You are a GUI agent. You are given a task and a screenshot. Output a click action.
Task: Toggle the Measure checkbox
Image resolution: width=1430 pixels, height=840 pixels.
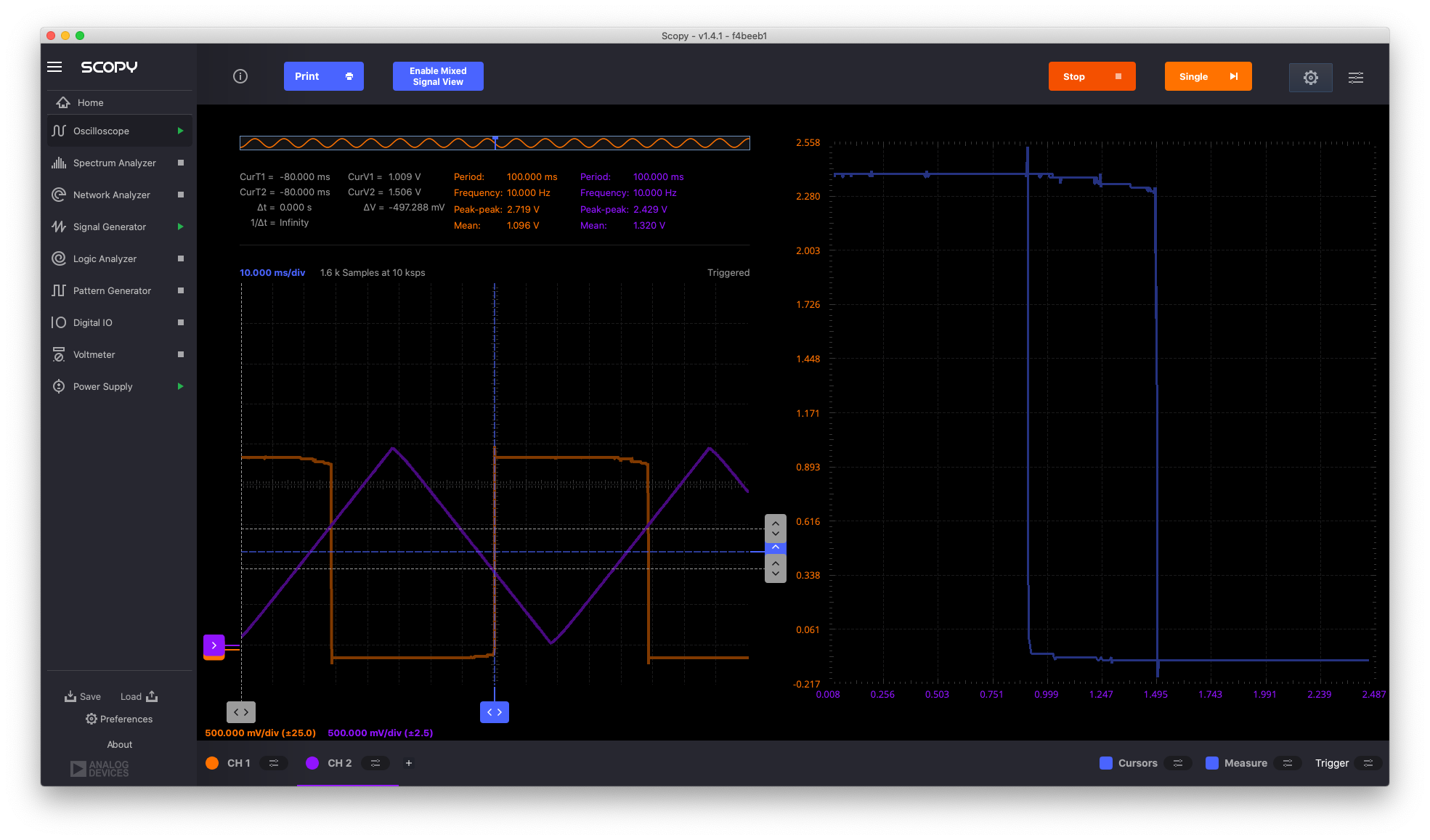click(1212, 763)
